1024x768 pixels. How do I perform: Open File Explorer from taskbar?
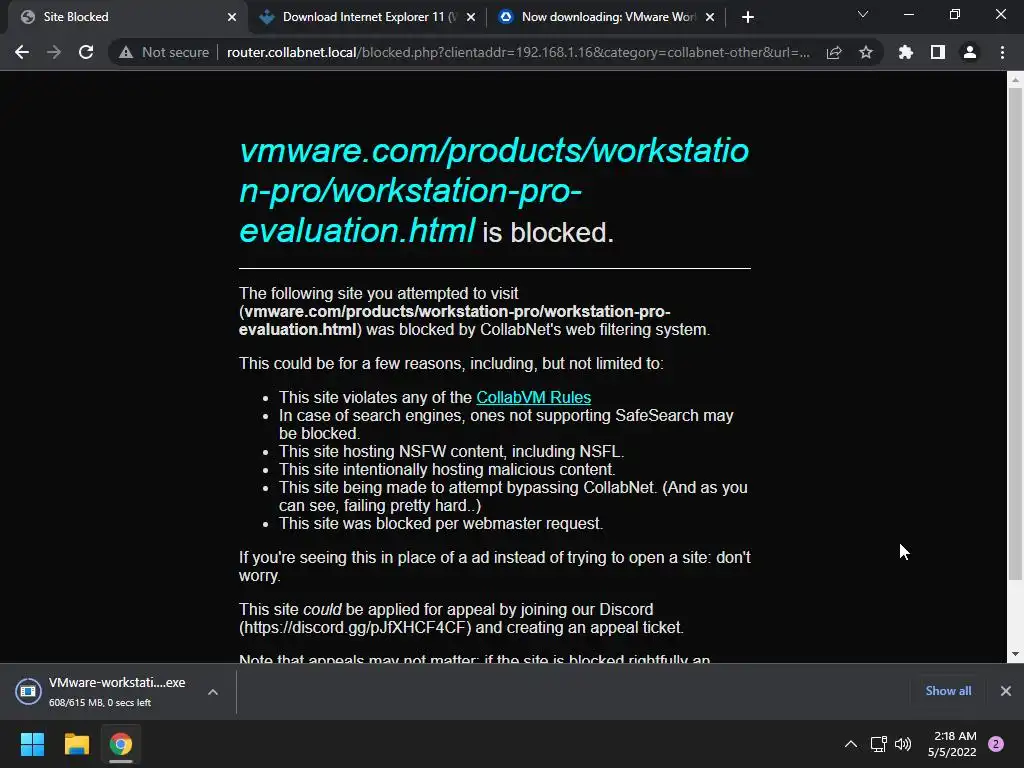[76, 744]
